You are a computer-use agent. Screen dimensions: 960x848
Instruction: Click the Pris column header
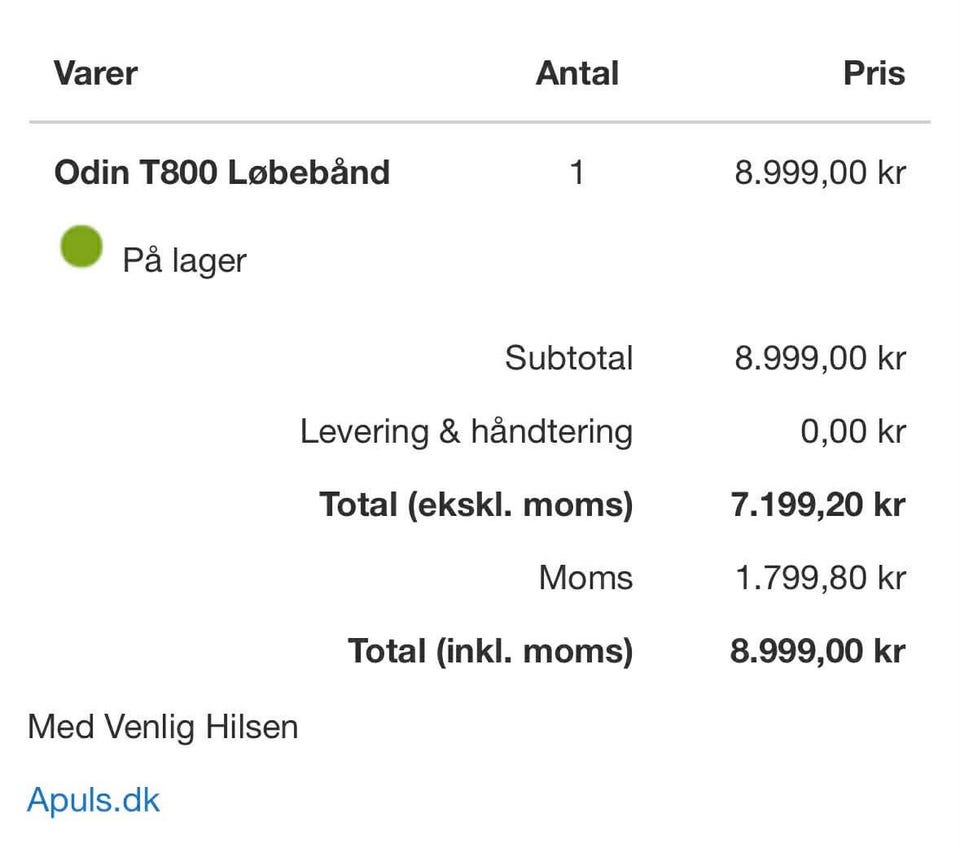[x=873, y=73]
